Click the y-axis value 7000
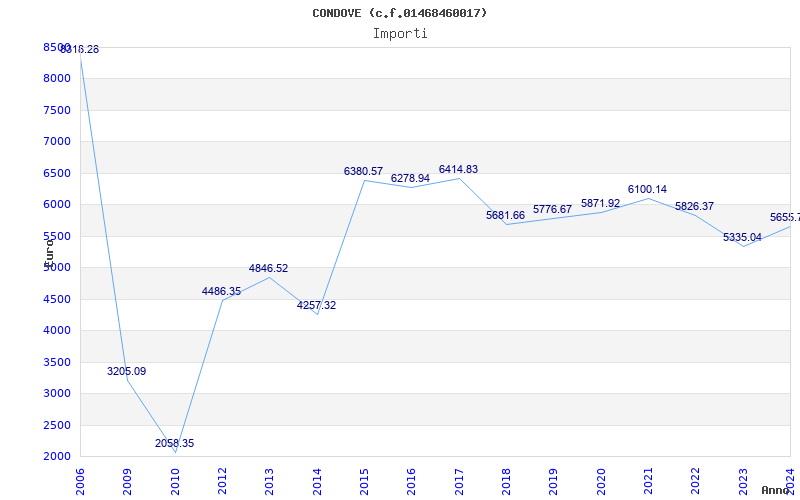This screenshot has width=800, height=500. click(57, 141)
